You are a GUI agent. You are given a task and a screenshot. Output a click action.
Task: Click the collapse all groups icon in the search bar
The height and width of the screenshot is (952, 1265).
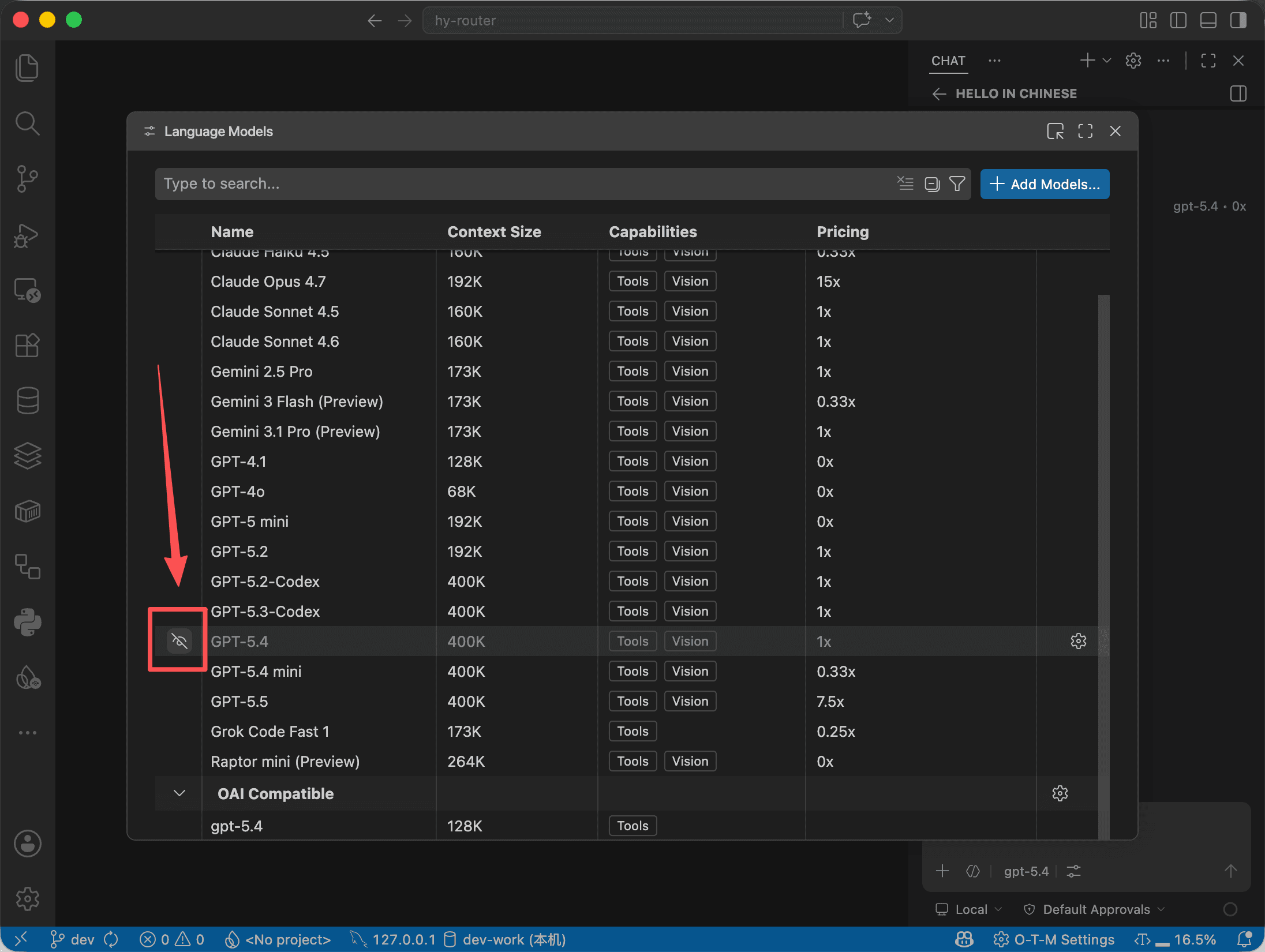[x=932, y=184]
